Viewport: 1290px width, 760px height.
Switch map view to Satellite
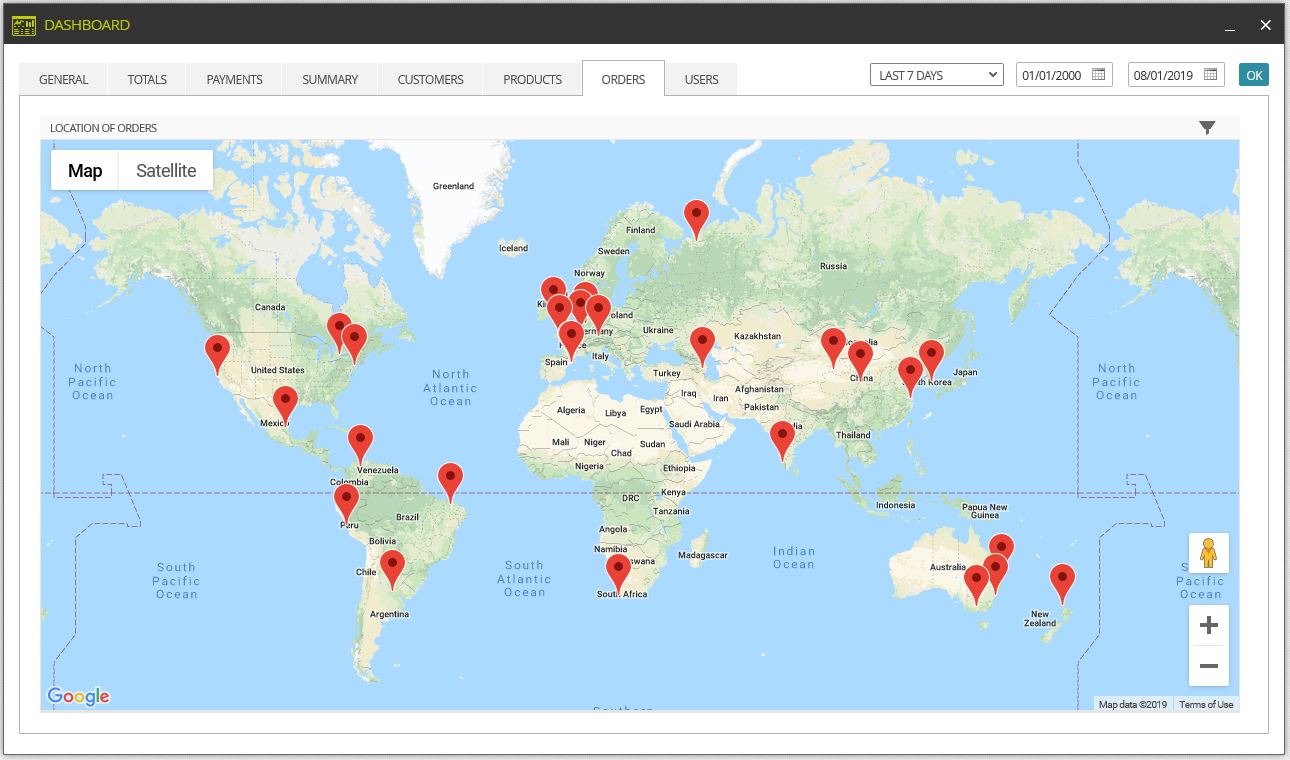point(166,170)
